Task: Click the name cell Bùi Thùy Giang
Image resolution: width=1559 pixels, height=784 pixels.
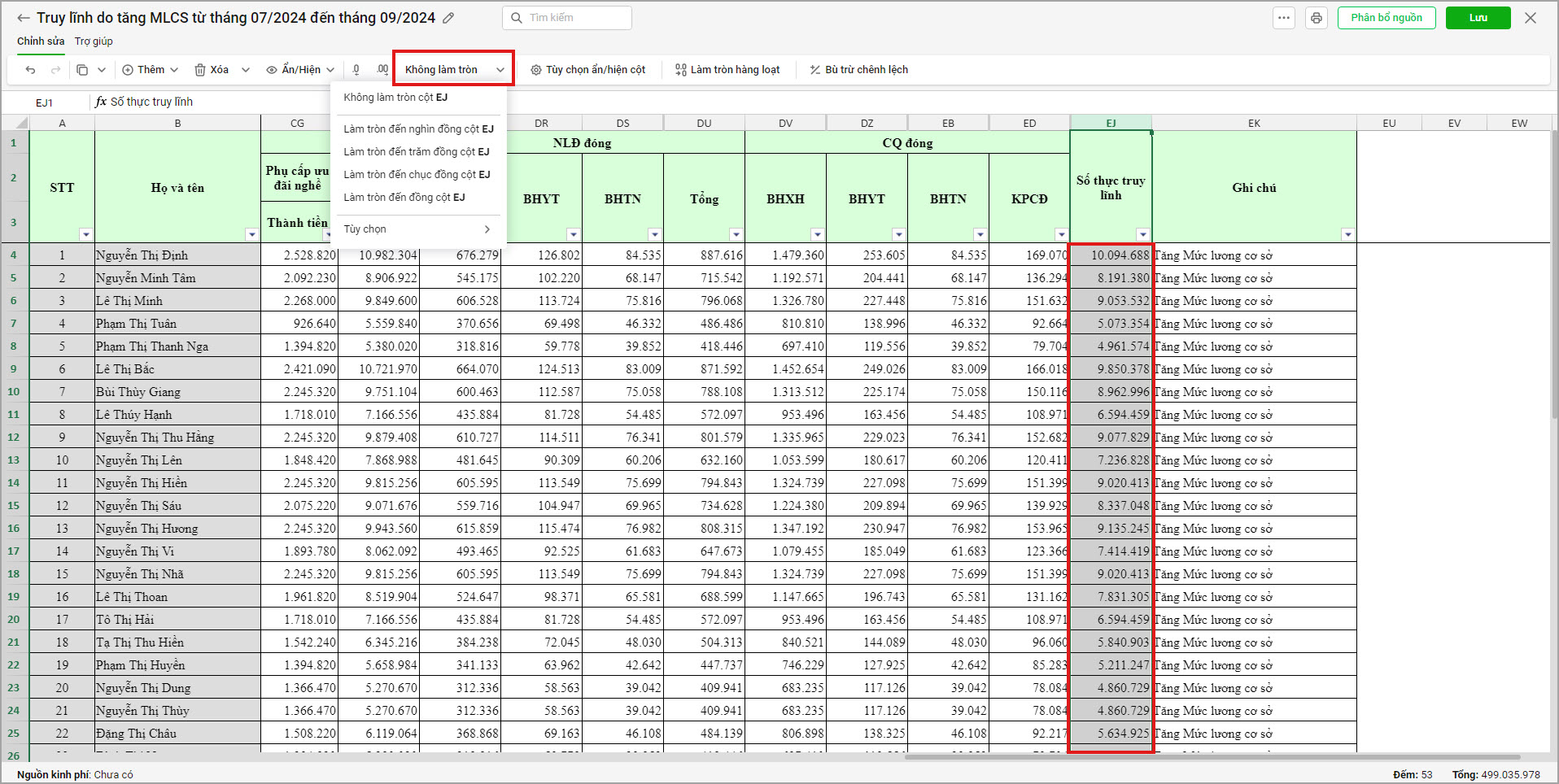Action: click(x=177, y=392)
